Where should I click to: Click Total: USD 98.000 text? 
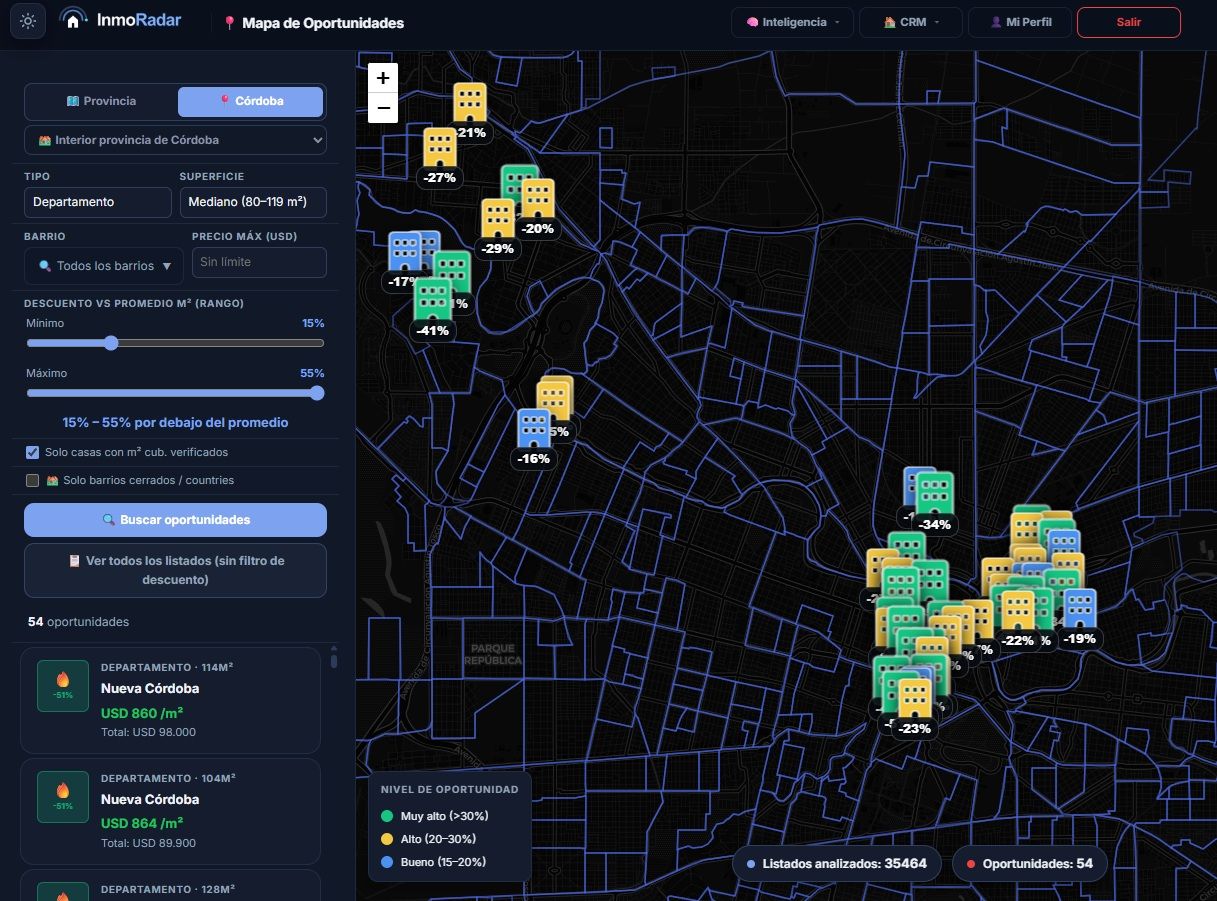coord(148,732)
